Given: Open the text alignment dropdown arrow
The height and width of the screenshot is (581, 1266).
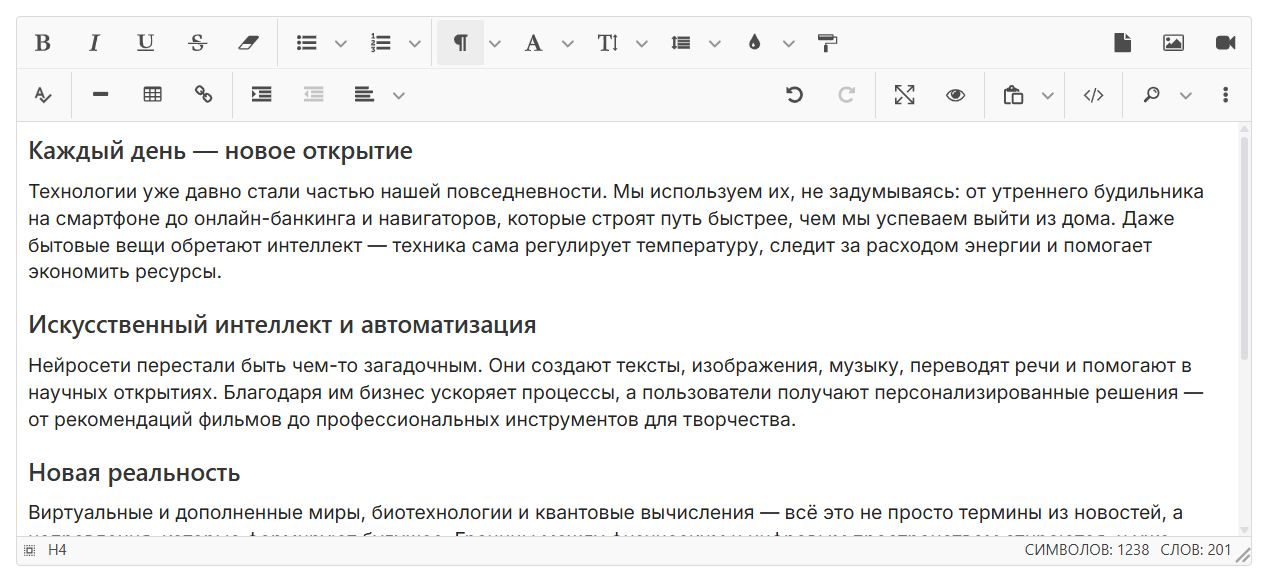Looking at the screenshot, I should pyautogui.click(x=399, y=95).
